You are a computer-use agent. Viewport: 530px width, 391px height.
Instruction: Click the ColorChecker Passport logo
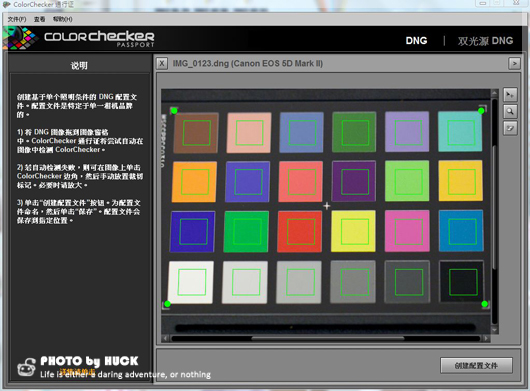click(x=78, y=39)
